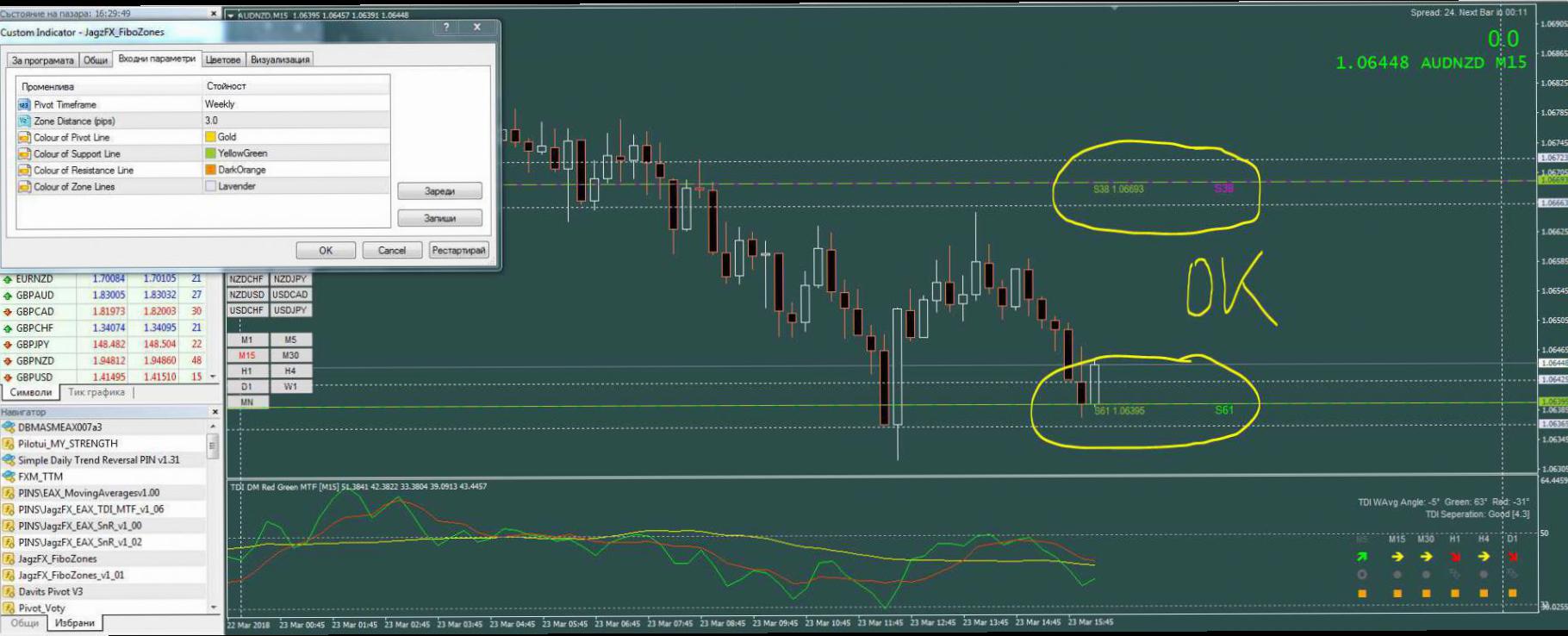The image size is (1568, 636).
Task: Open the chart menu arrow beside AUDNZD.M15
Action: tap(231, 16)
